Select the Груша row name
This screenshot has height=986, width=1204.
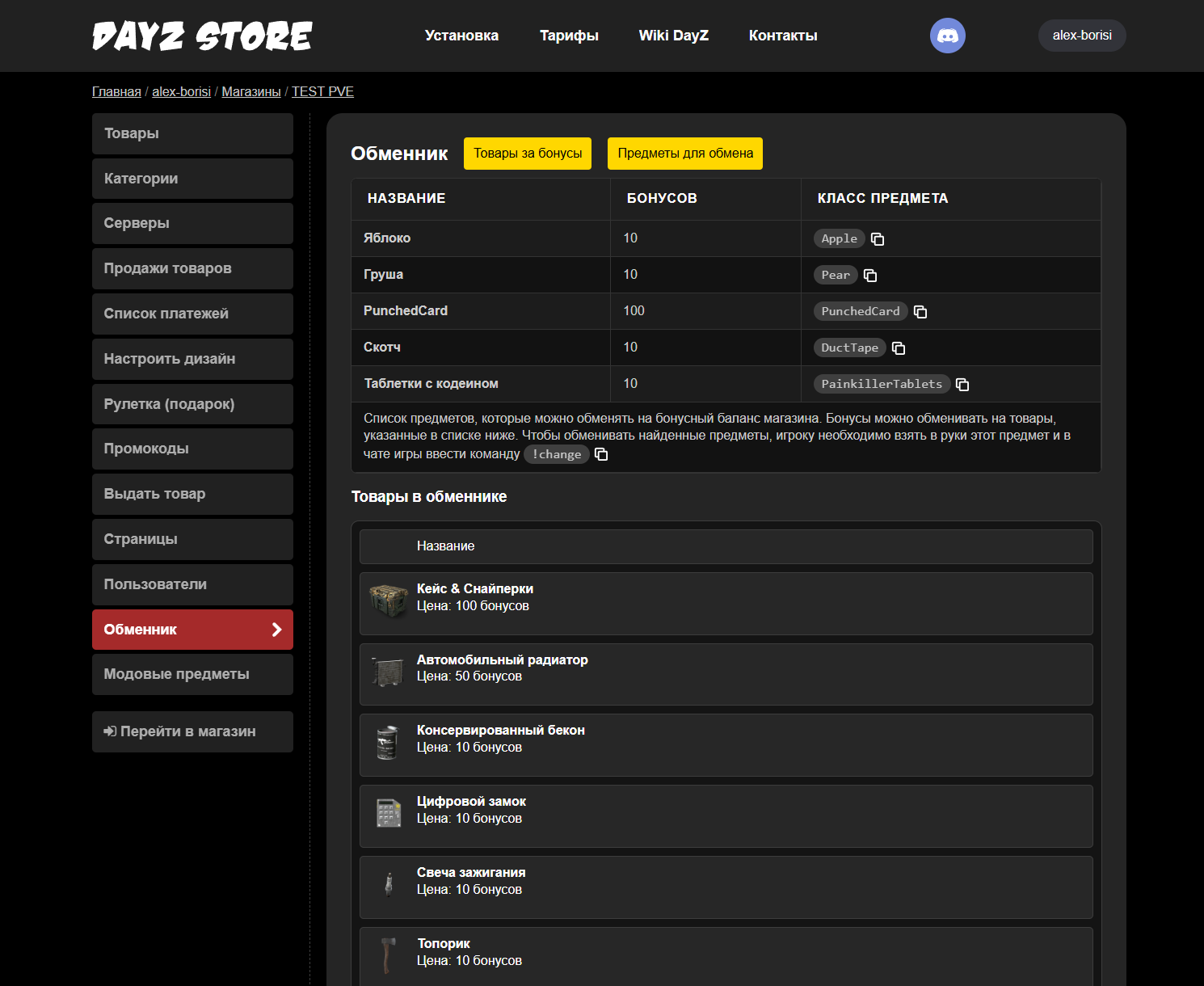pos(383,275)
